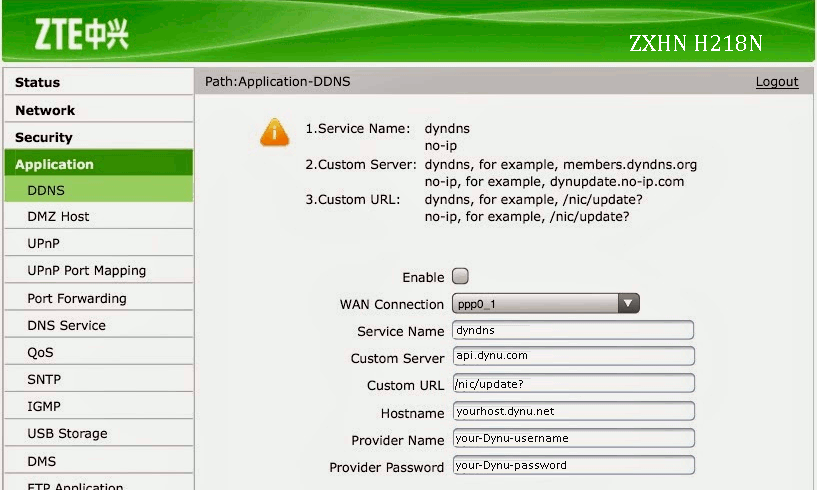Click the '2.Custom Server:' help label
This screenshot has height=490, width=817.
(361, 165)
